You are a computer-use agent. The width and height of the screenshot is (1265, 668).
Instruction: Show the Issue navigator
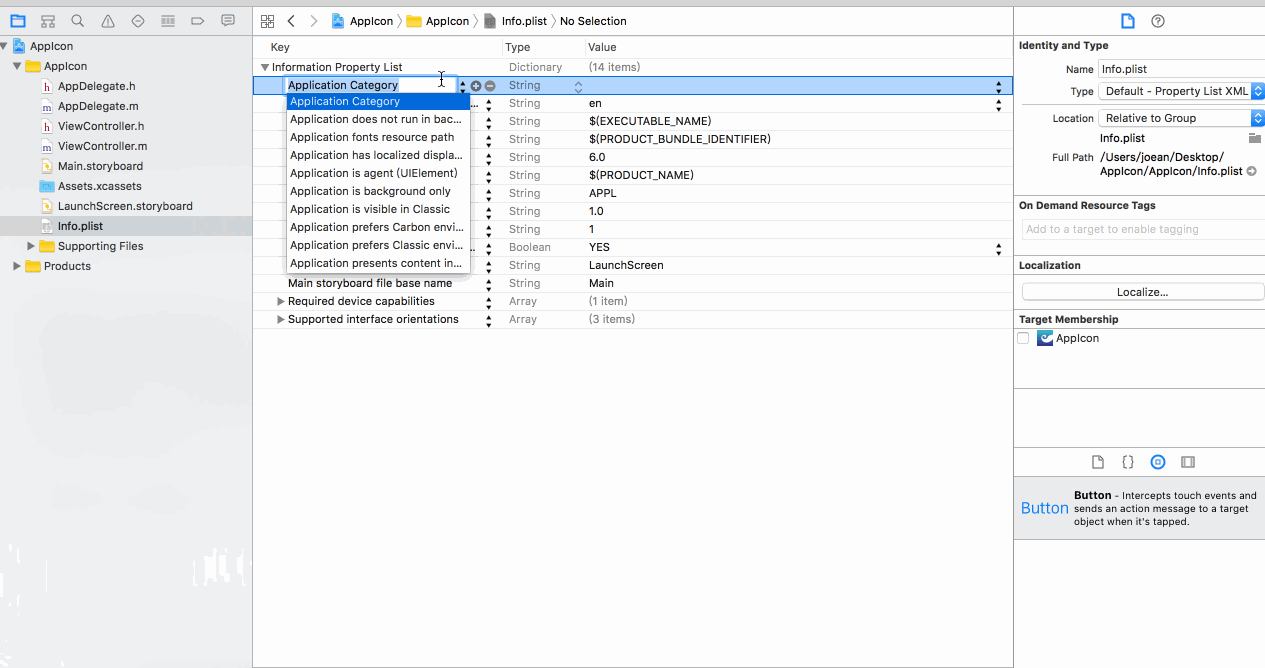[106, 20]
